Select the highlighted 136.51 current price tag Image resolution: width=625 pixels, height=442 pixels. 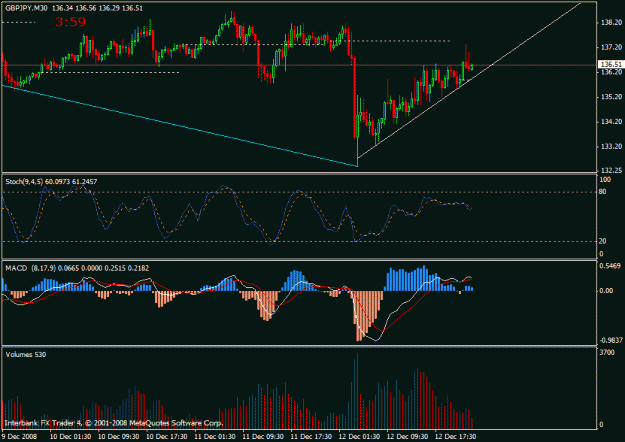click(x=611, y=64)
